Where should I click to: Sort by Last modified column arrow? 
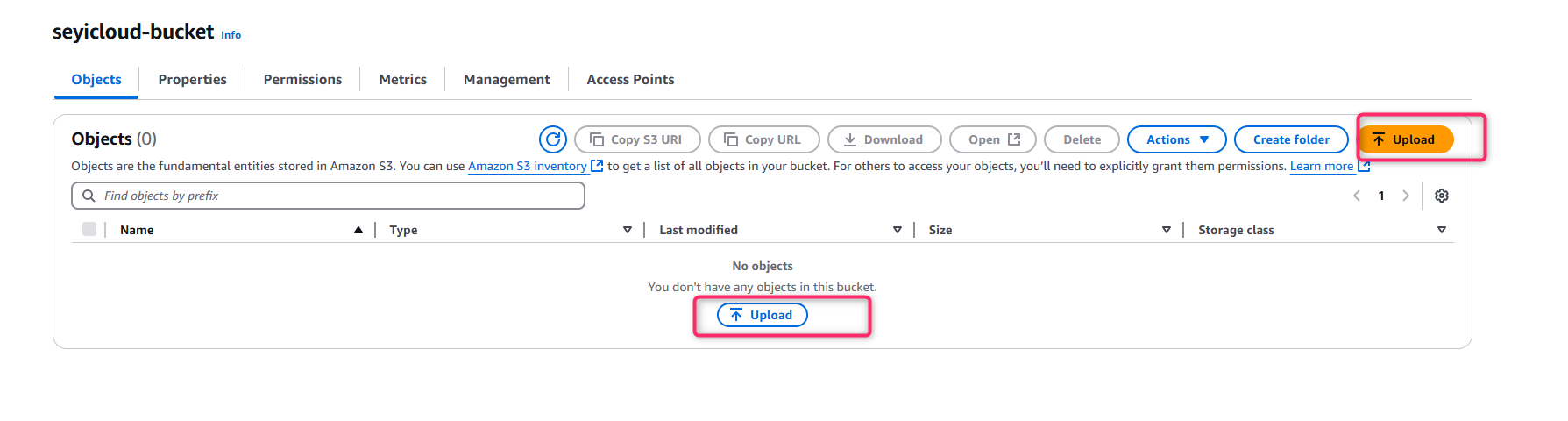[898, 230]
